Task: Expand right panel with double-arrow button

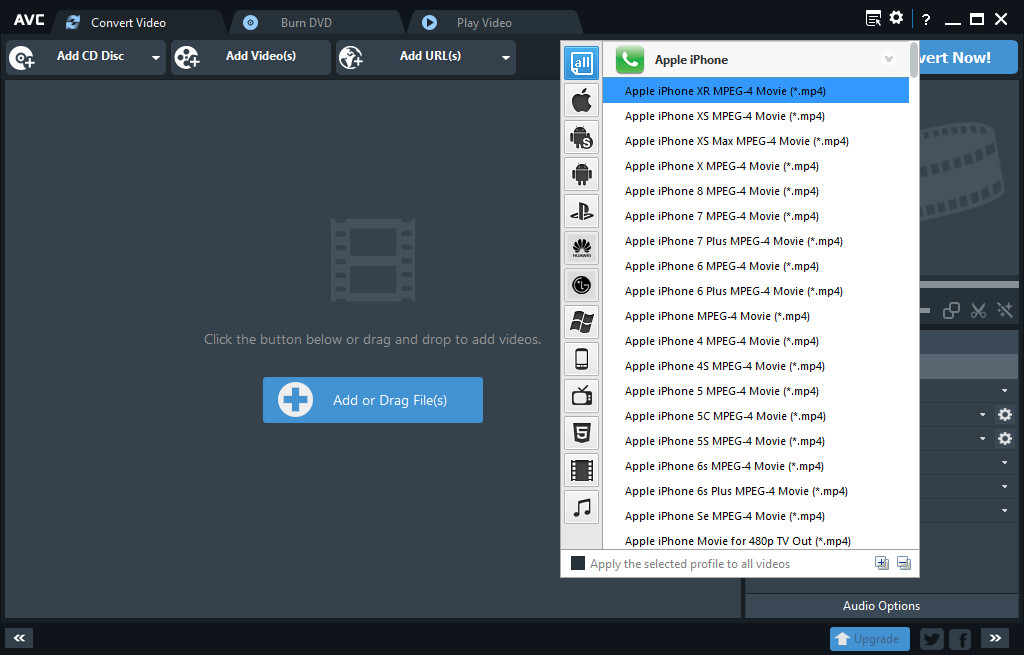Action: pos(995,638)
